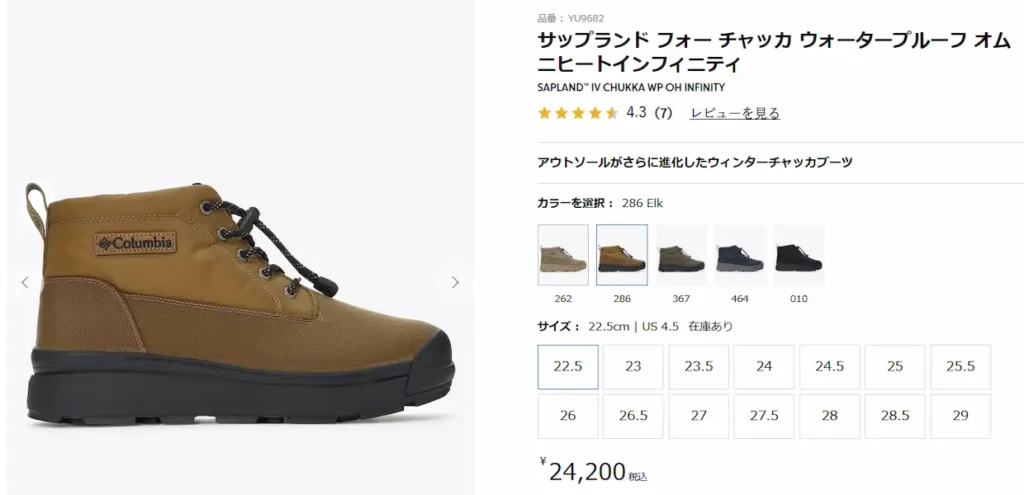Choose color swatch 367 olive boot
1024x495 pixels.
tap(681, 255)
